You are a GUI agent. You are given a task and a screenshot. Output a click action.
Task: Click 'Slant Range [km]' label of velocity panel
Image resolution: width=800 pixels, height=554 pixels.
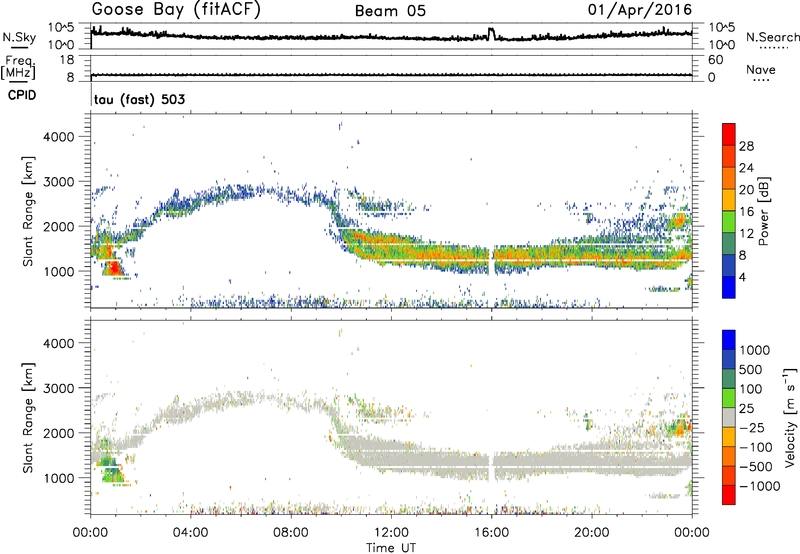(x=28, y=418)
